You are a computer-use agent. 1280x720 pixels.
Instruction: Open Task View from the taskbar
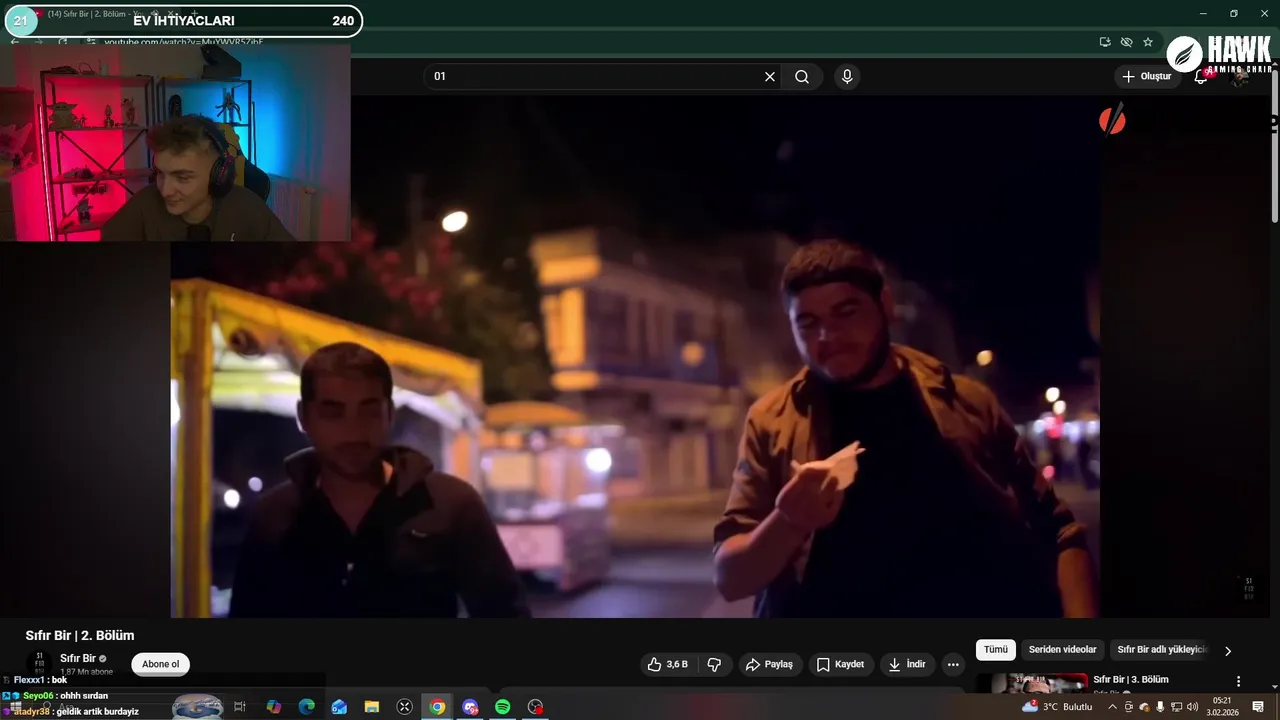(240, 707)
